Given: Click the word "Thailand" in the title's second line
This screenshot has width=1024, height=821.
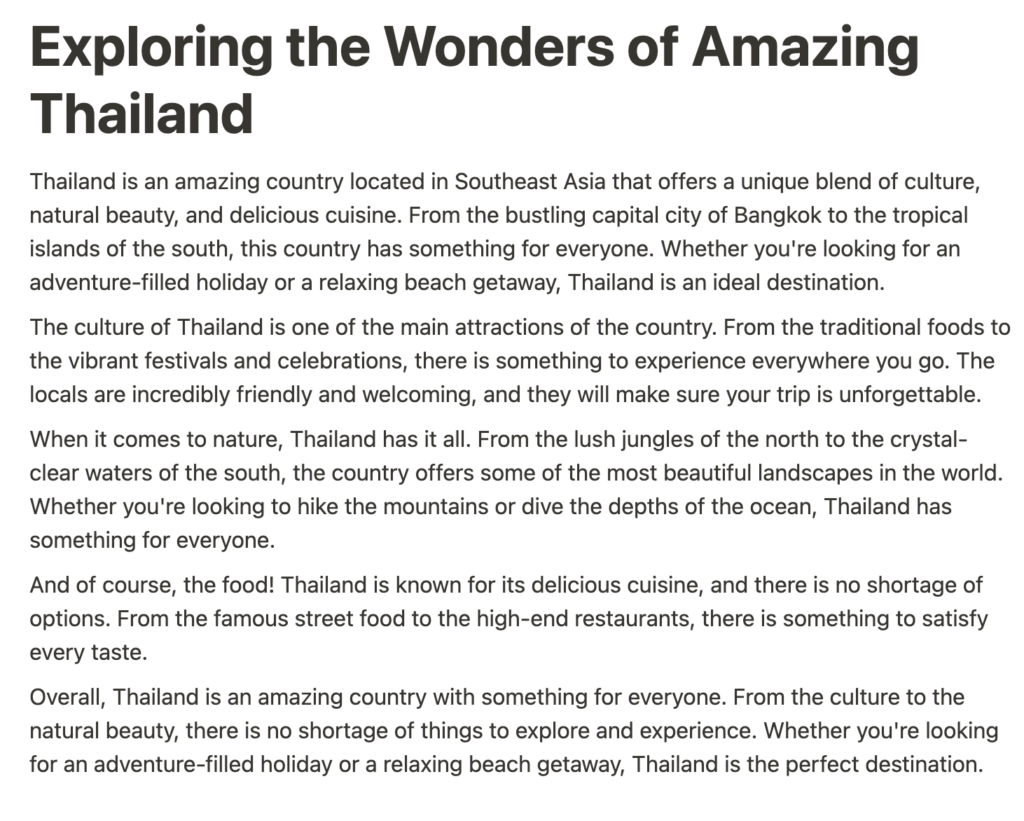Looking at the screenshot, I should [142, 114].
